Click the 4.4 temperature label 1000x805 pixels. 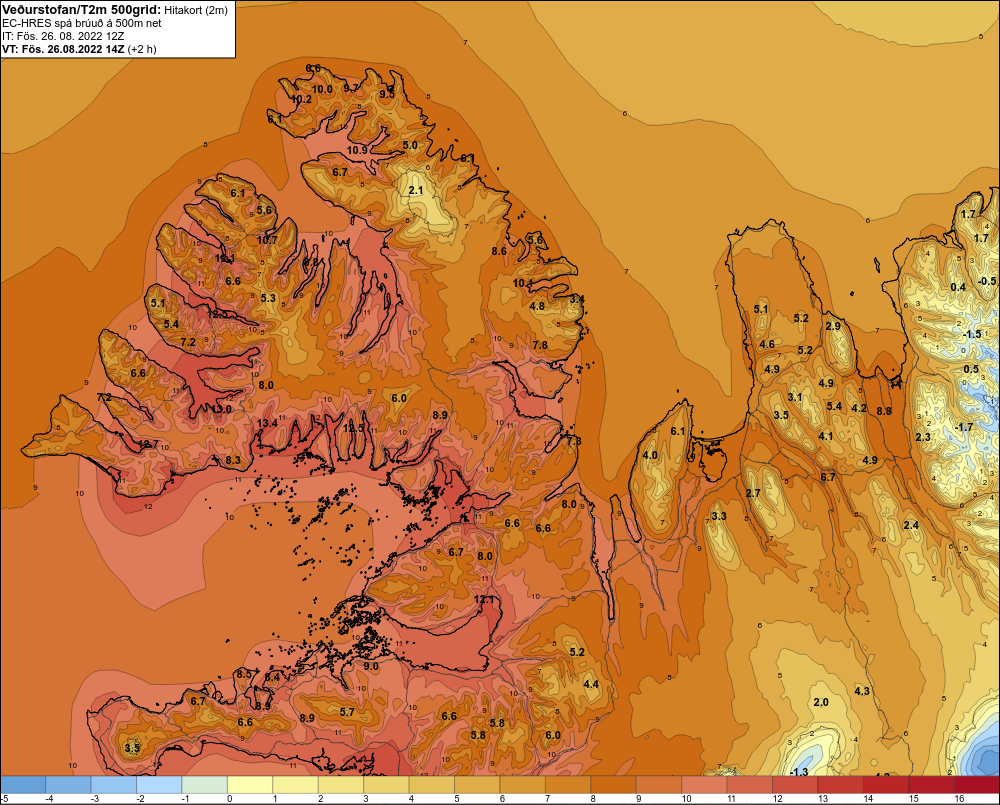[x=591, y=684]
